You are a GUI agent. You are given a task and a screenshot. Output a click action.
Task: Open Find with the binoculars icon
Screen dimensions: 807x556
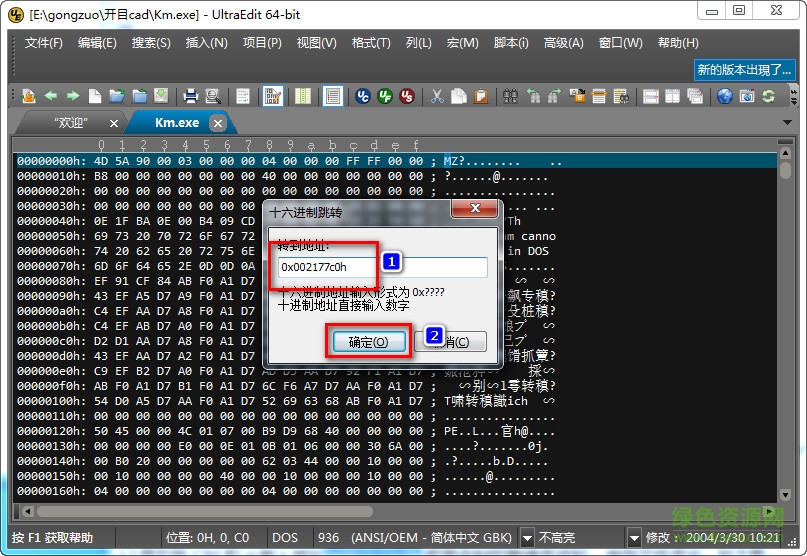[511, 96]
